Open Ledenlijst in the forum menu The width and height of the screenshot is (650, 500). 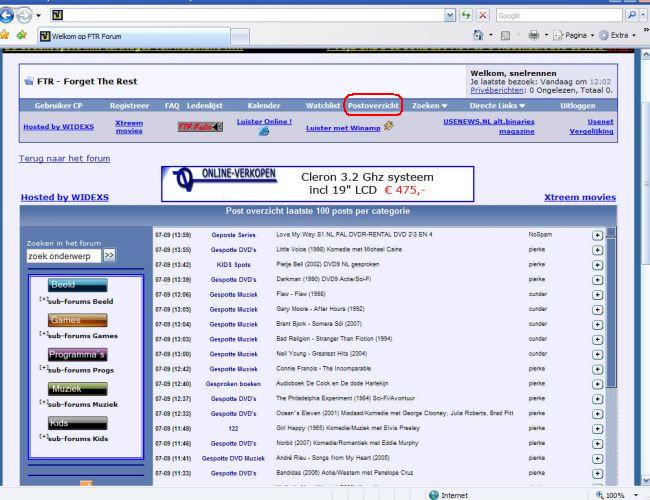pos(204,106)
